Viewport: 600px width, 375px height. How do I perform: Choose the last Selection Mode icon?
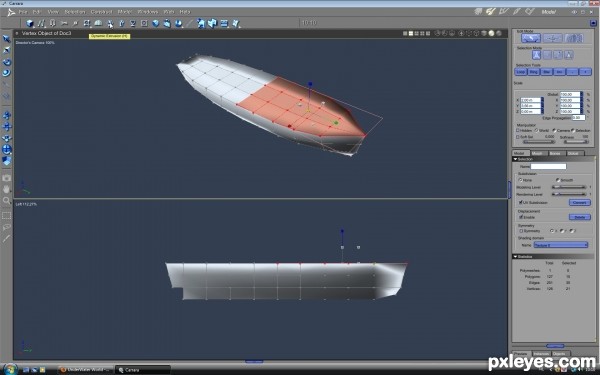[569, 55]
